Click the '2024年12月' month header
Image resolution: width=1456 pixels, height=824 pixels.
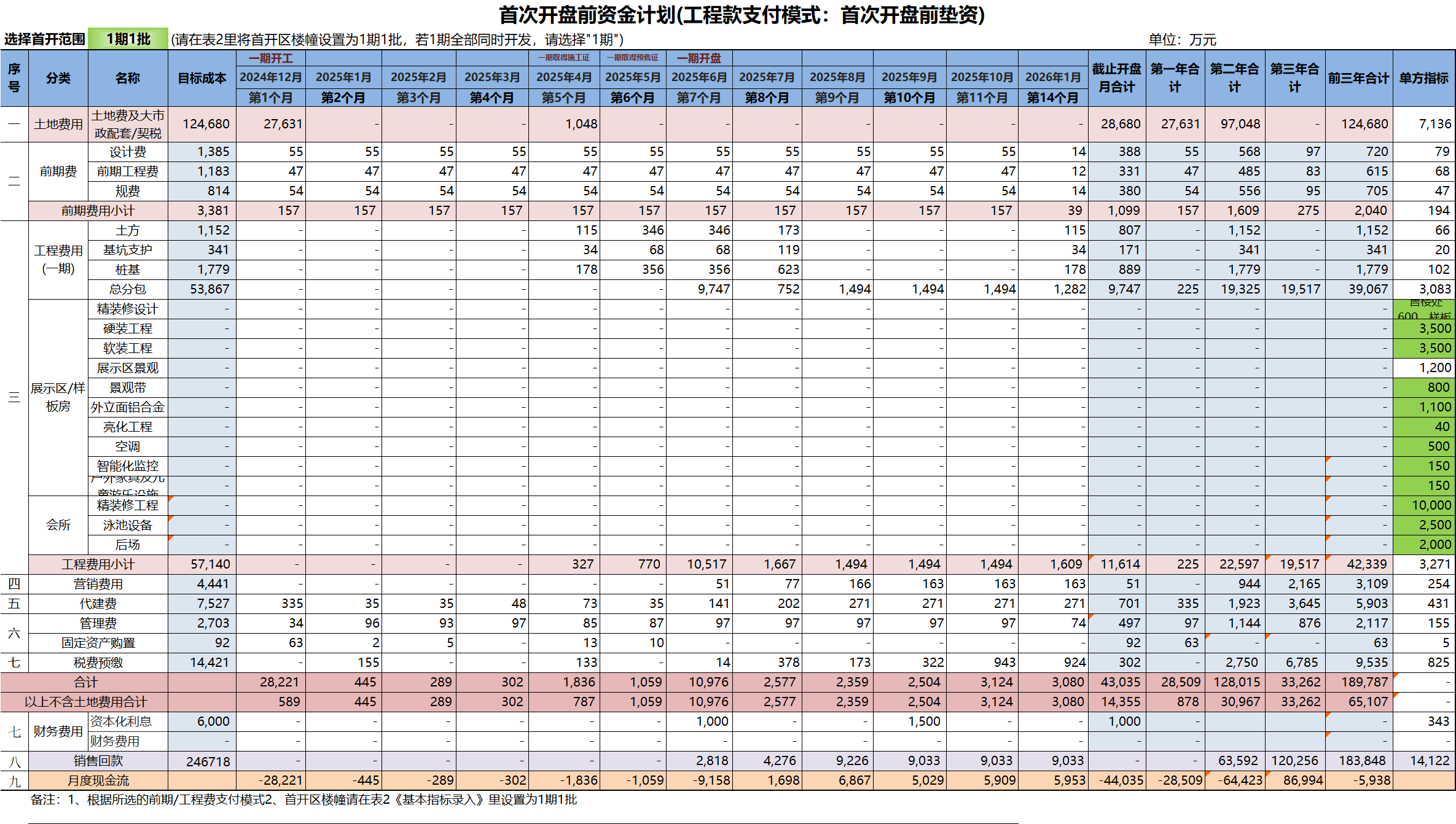point(271,77)
